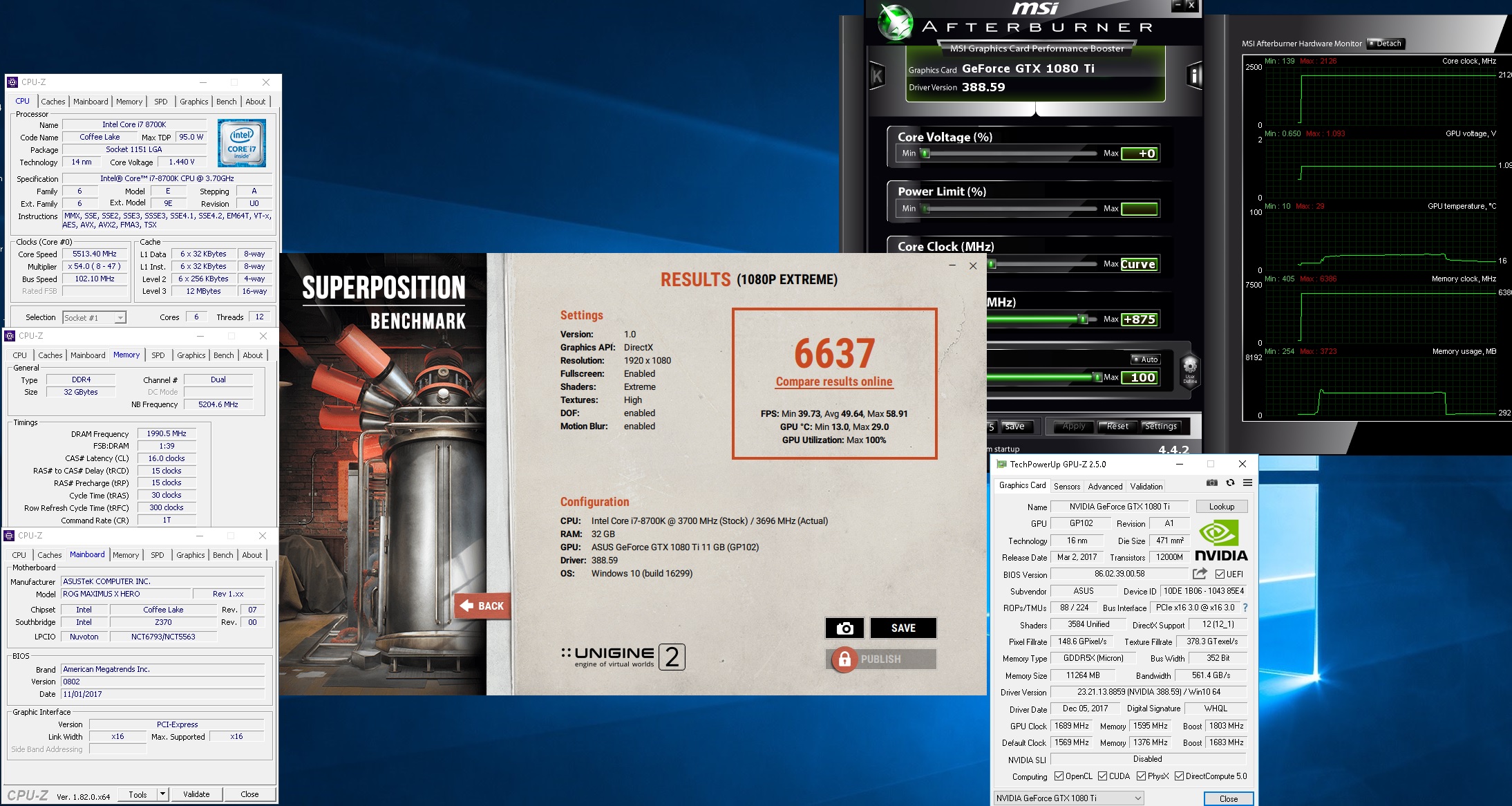Click the Afterburner Kombustor K button
The width and height of the screenshot is (1512, 806).
877,76
